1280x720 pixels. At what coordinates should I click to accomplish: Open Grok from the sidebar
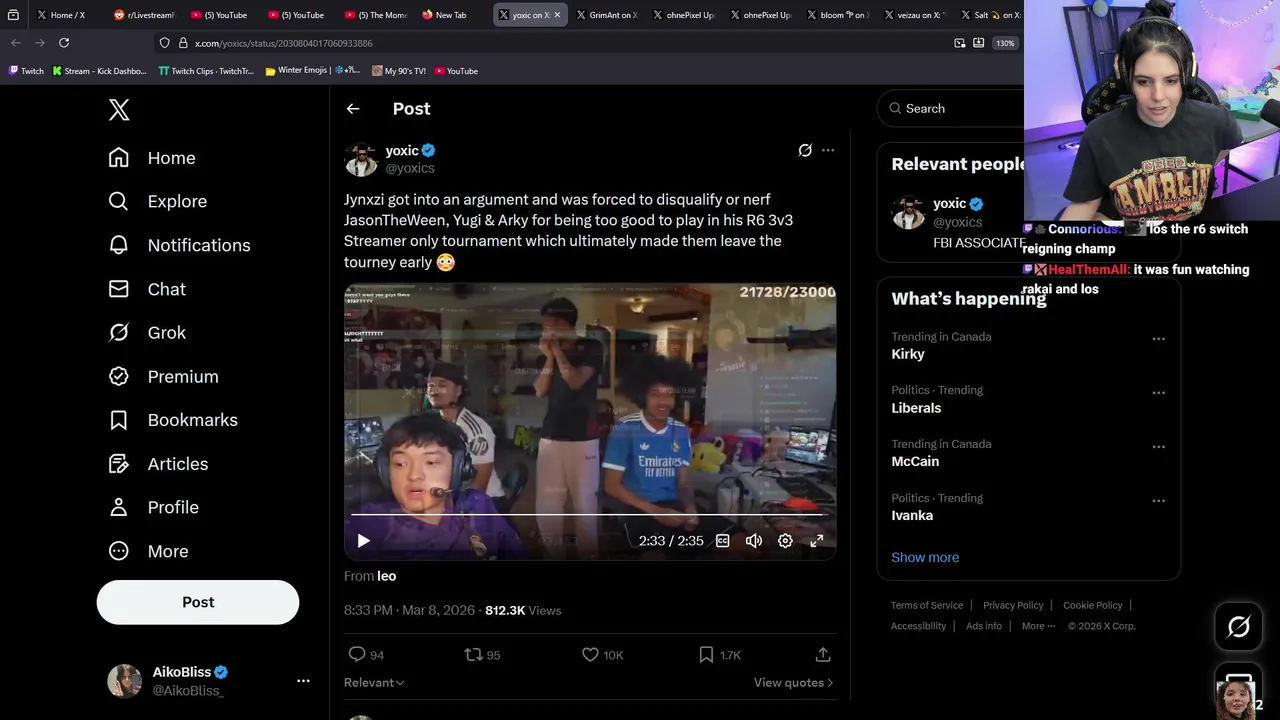[x=147, y=333]
